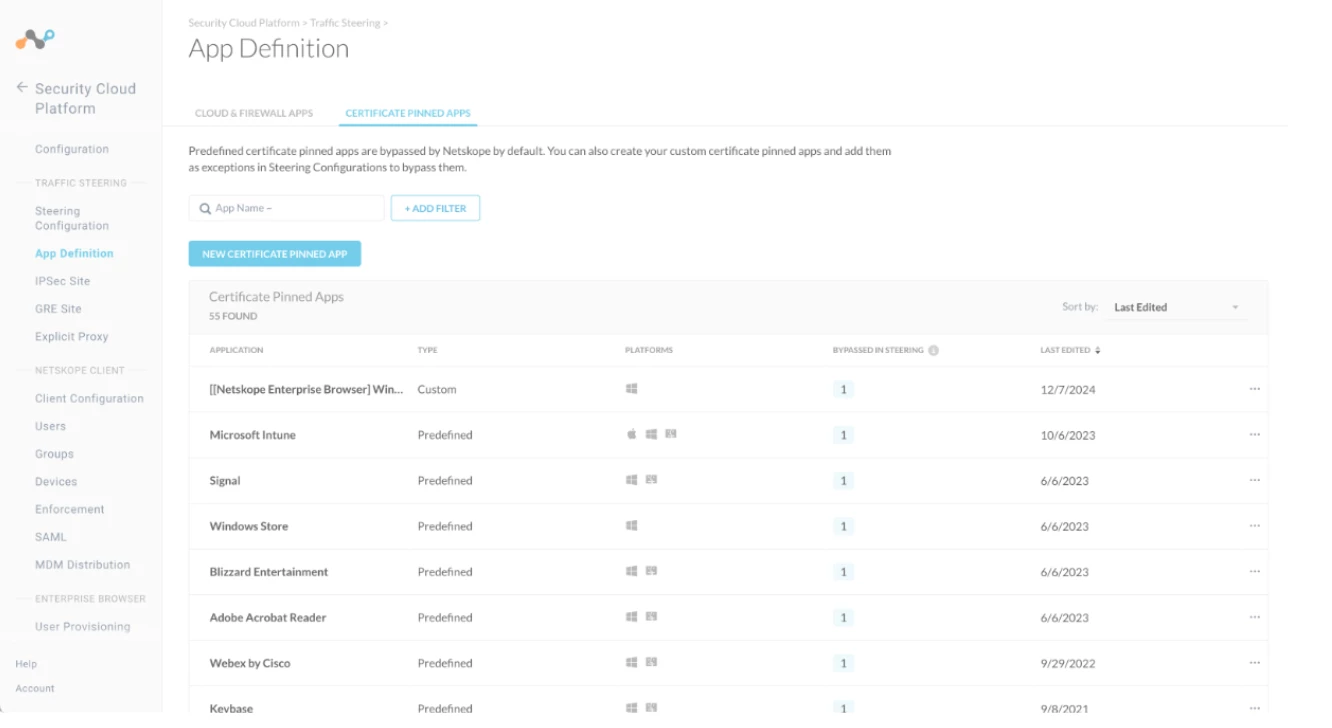Click Windows platform icon in Signal row
Screen dimensions: 1332x728
[x=631, y=480]
